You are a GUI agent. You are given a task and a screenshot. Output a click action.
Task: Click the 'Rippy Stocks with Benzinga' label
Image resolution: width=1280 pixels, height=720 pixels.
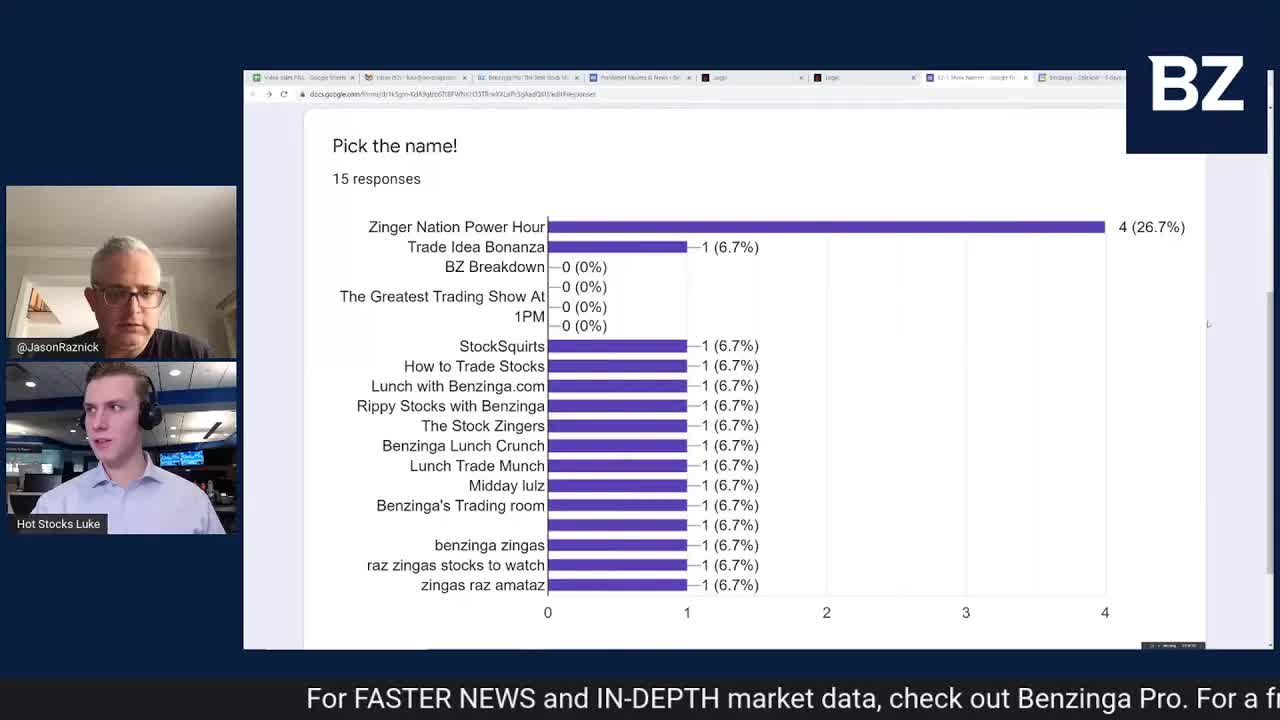[451, 406]
